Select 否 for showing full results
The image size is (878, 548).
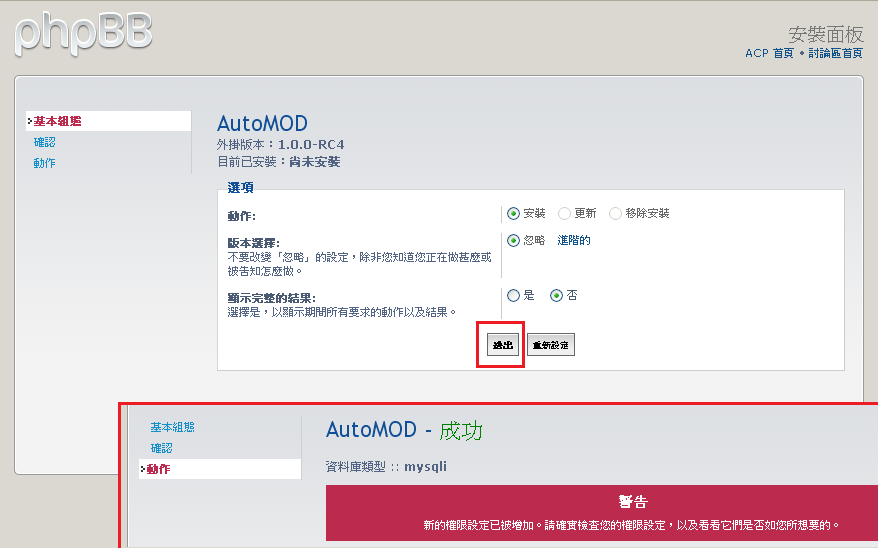tap(556, 295)
